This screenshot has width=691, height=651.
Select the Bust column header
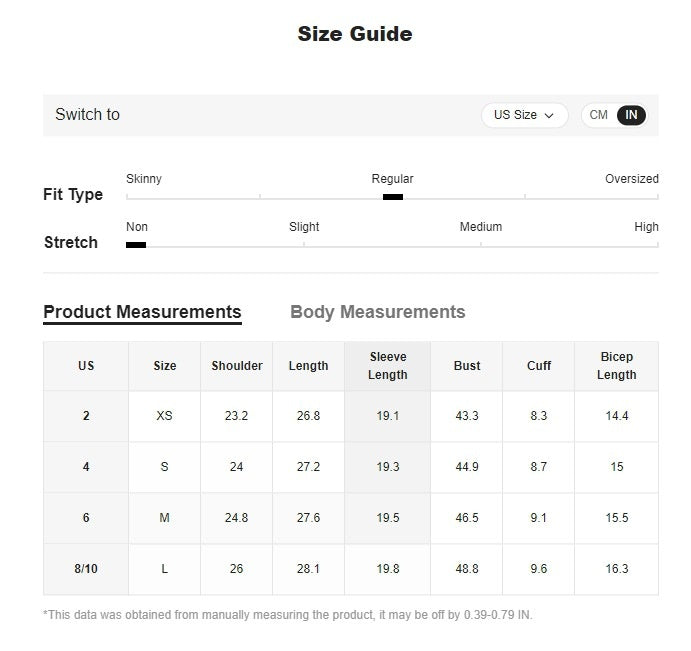(467, 366)
